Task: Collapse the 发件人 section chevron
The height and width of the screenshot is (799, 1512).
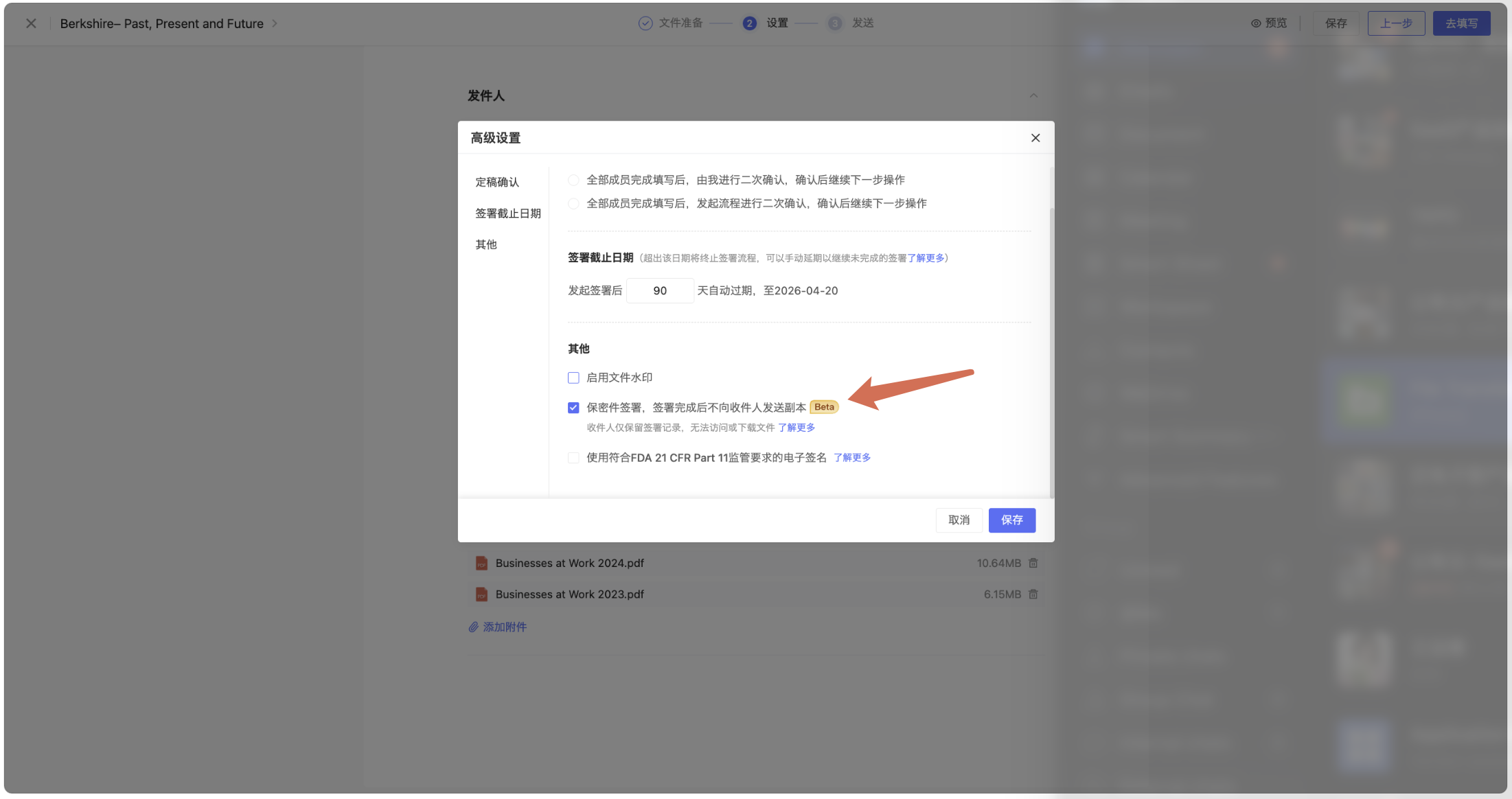Action: coord(1033,95)
